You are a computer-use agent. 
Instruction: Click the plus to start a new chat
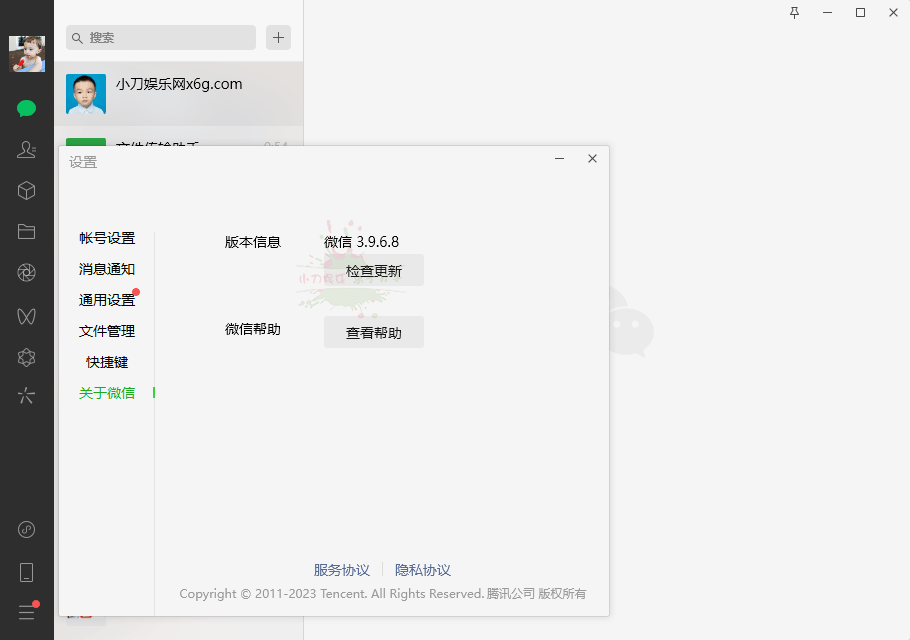coord(278,37)
